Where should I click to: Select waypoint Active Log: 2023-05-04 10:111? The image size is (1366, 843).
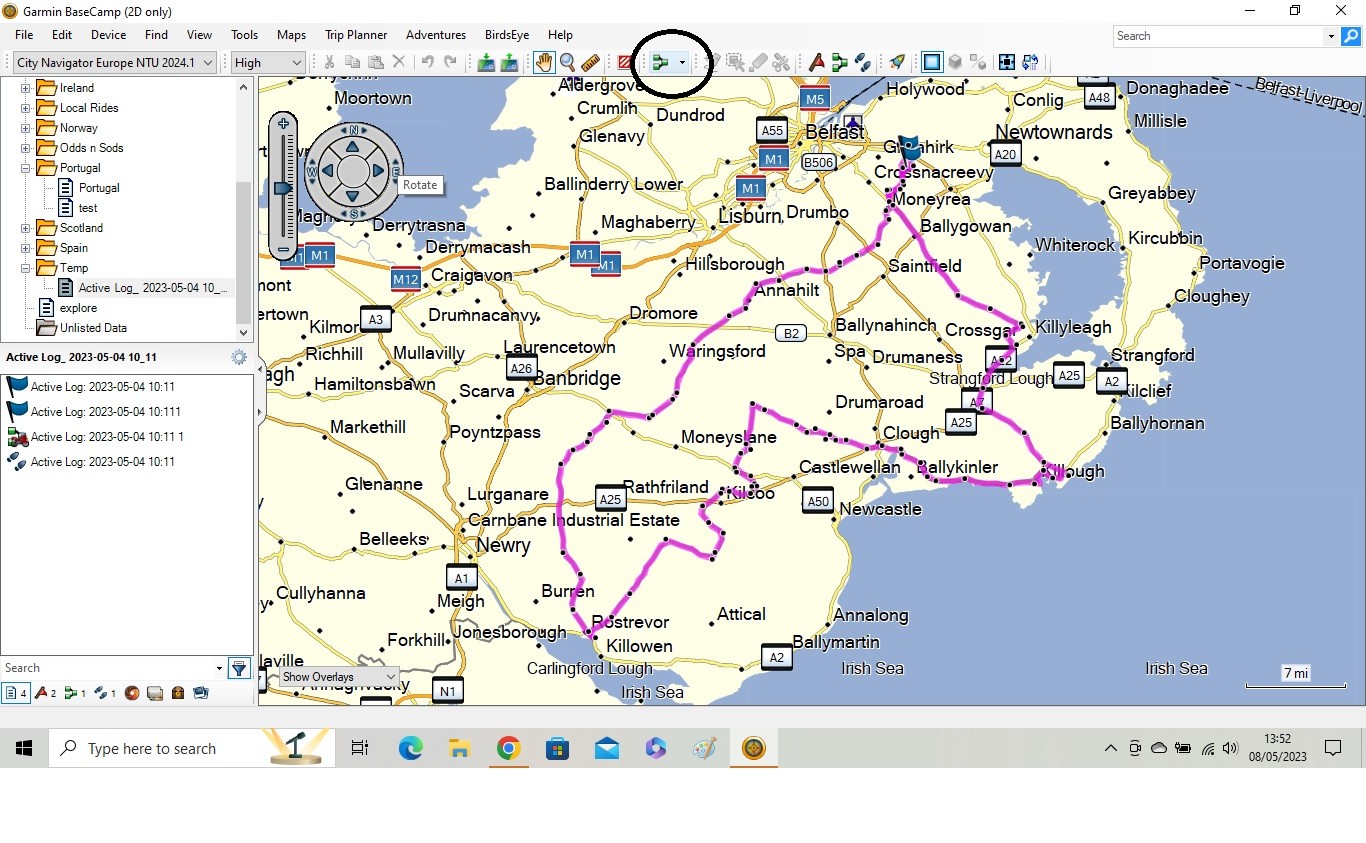[105, 412]
